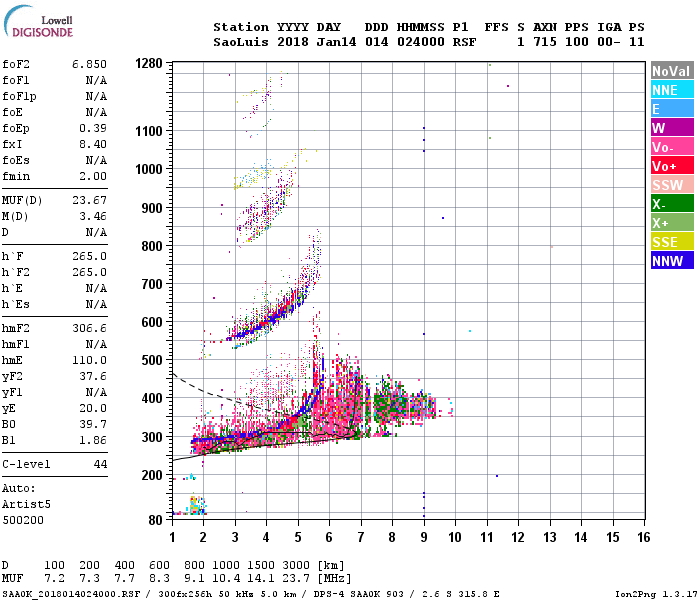Screen dimensions: 700x600
Task: Click the Artist5 autoscaler label
Action: point(26,504)
